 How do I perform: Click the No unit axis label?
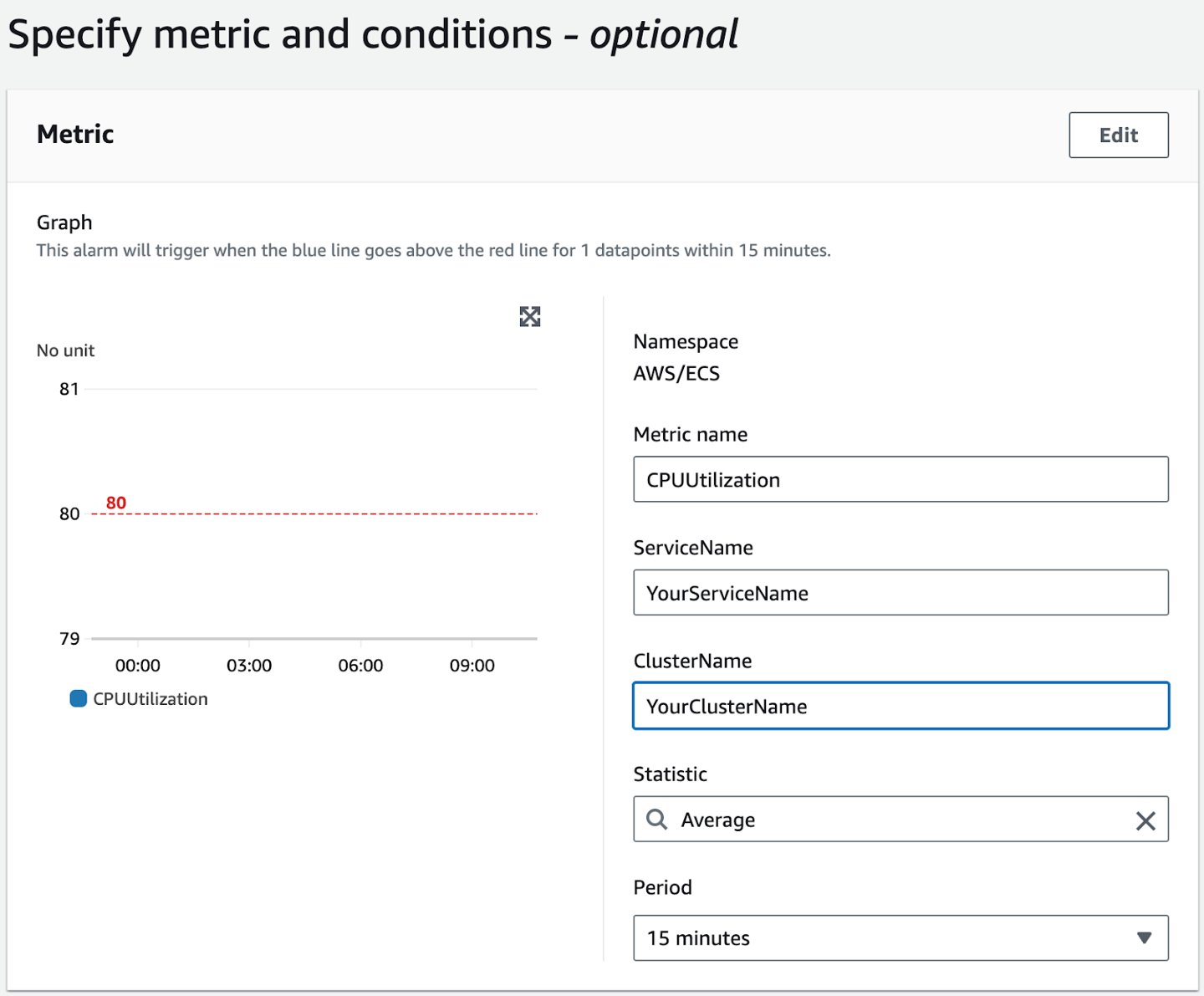(x=64, y=350)
